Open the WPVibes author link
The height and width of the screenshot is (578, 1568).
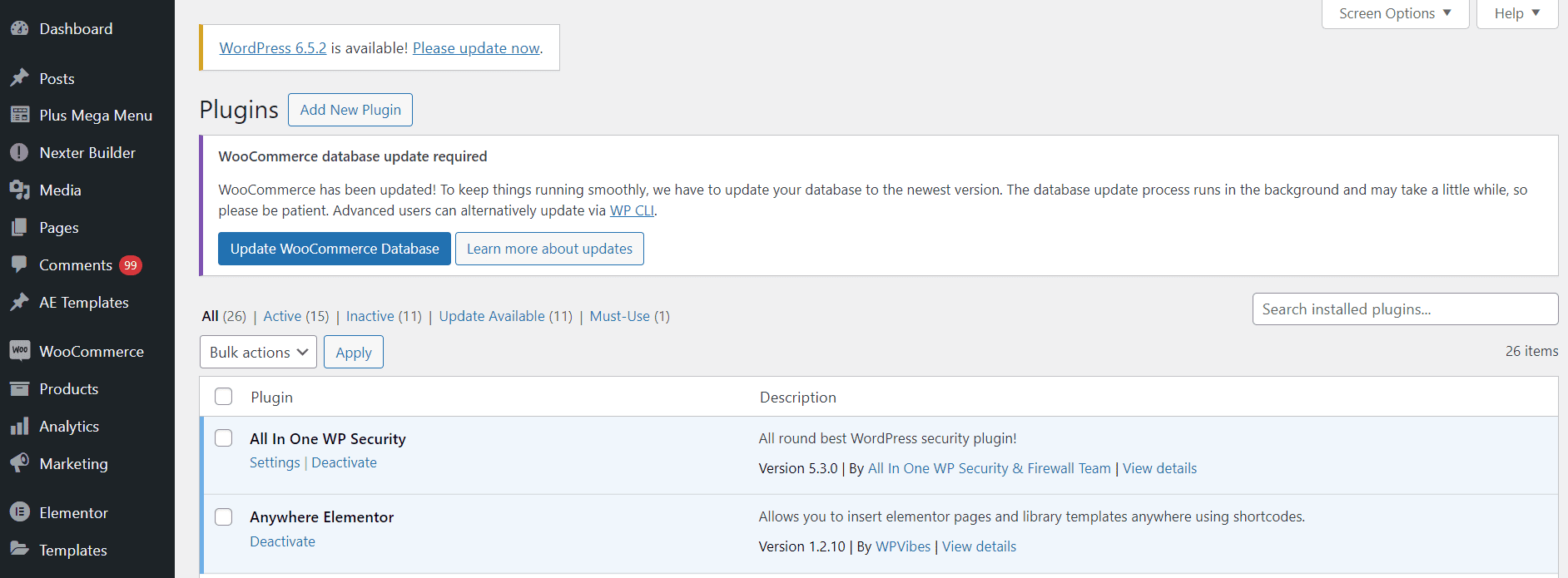pyautogui.click(x=903, y=546)
